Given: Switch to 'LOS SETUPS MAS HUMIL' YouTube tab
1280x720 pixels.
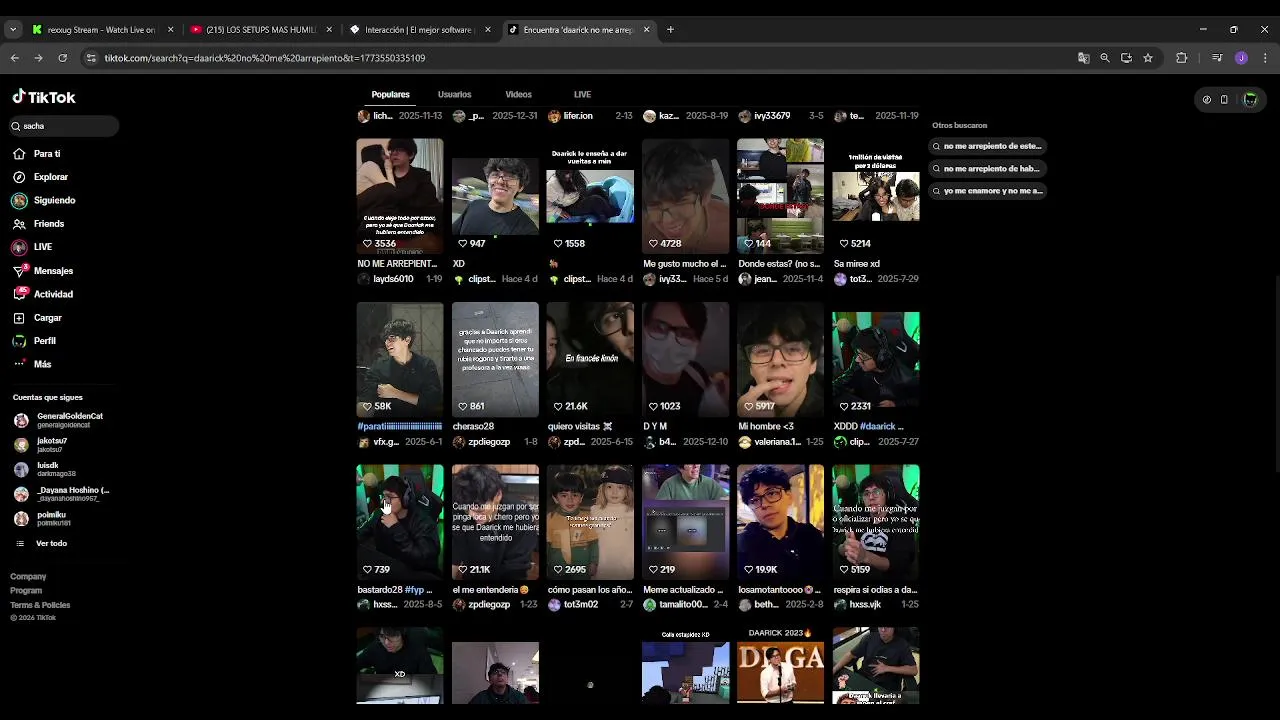Looking at the screenshot, I should point(260,29).
